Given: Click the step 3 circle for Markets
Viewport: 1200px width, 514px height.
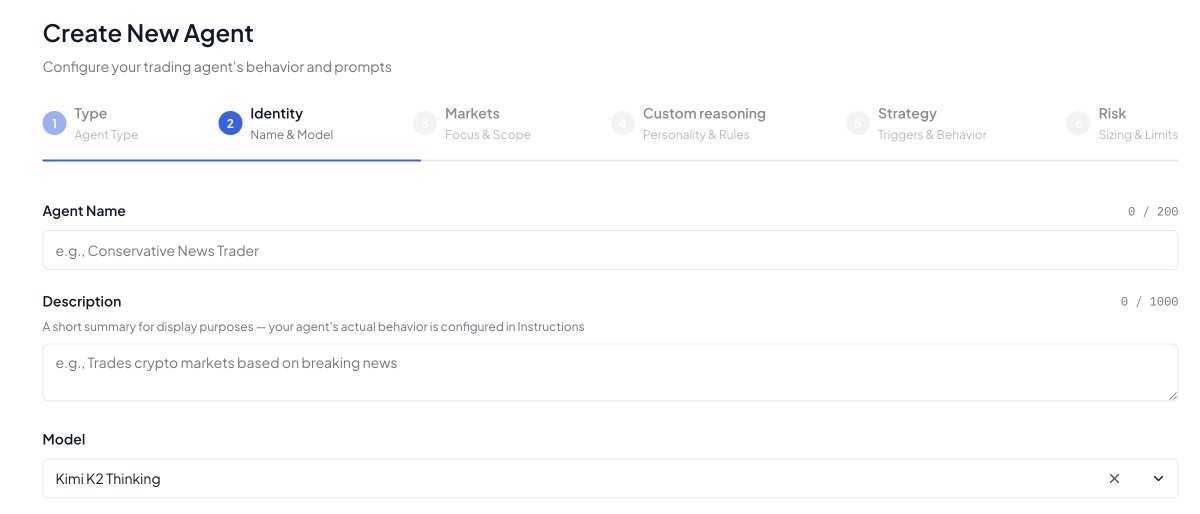Looking at the screenshot, I should 425,124.
